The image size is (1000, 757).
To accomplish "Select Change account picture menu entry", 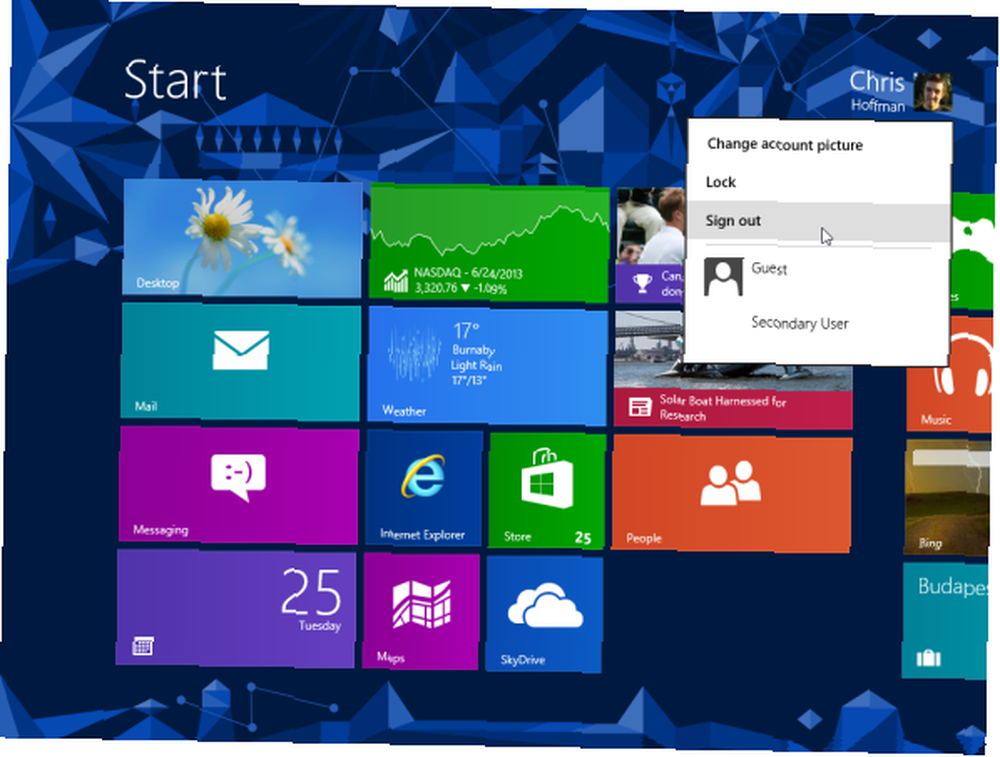I will (x=784, y=145).
